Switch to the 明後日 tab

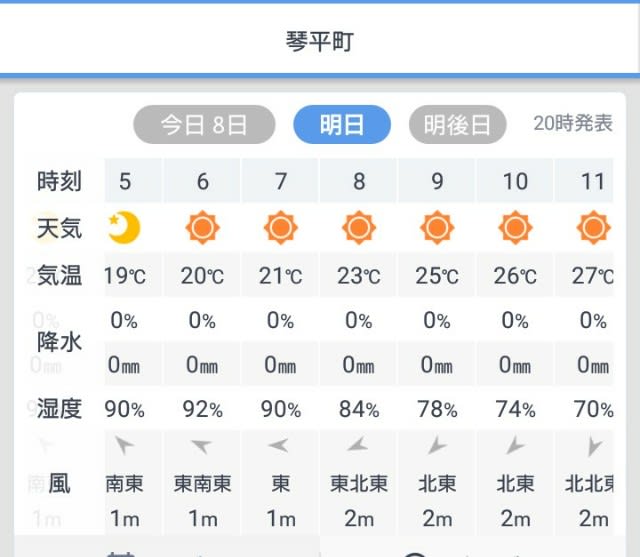[457, 124]
